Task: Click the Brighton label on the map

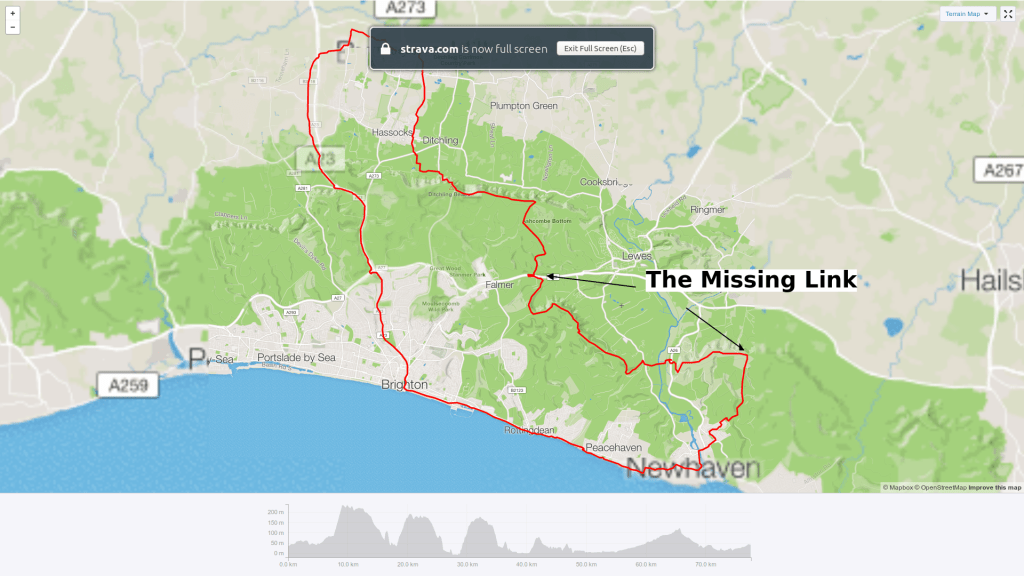Action: pyautogui.click(x=404, y=384)
